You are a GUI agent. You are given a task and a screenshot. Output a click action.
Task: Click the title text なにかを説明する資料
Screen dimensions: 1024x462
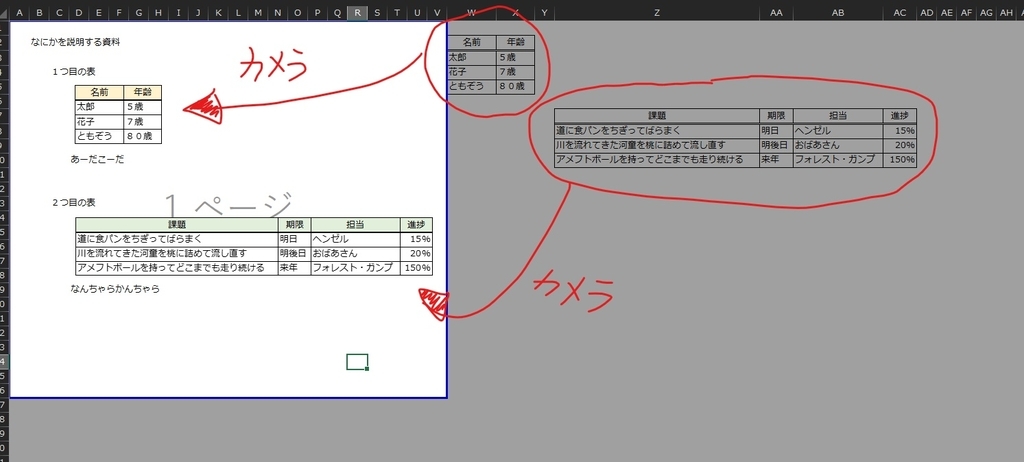pos(75,42)
